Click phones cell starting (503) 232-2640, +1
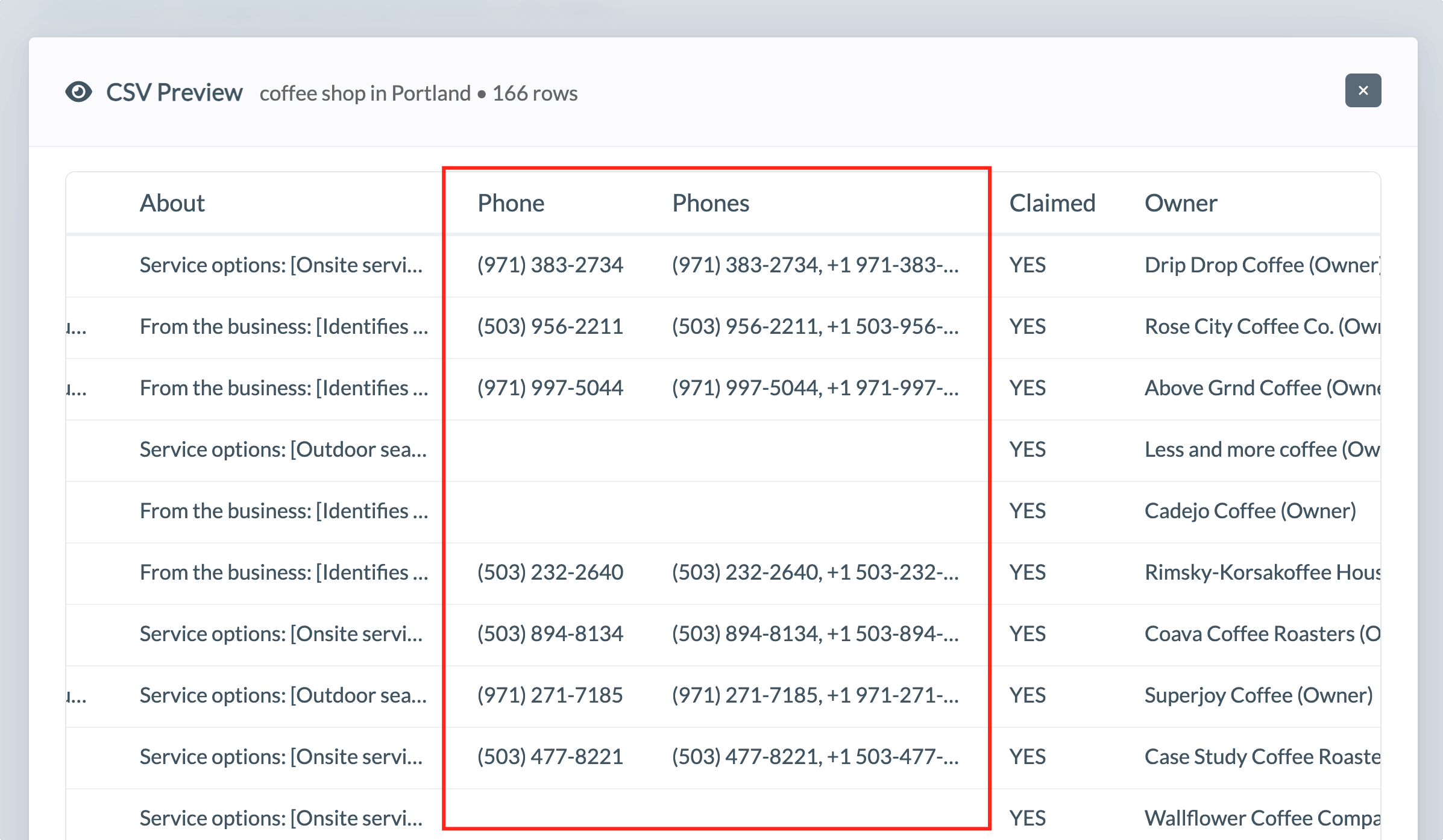This screenshot has height=840, width=1443. 816,572
